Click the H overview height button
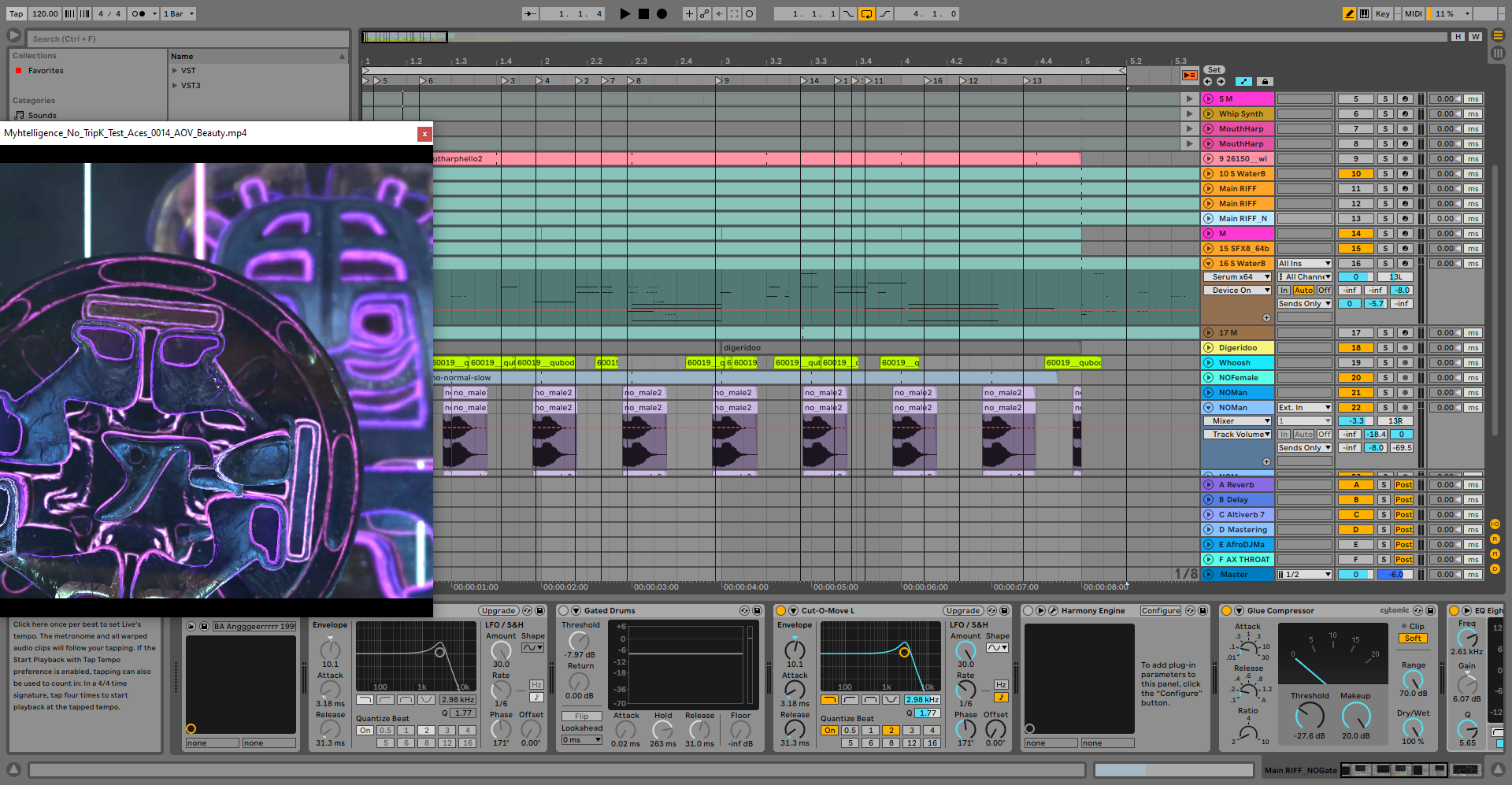Screen dimensions: 1512x785 click(1458, 36)
